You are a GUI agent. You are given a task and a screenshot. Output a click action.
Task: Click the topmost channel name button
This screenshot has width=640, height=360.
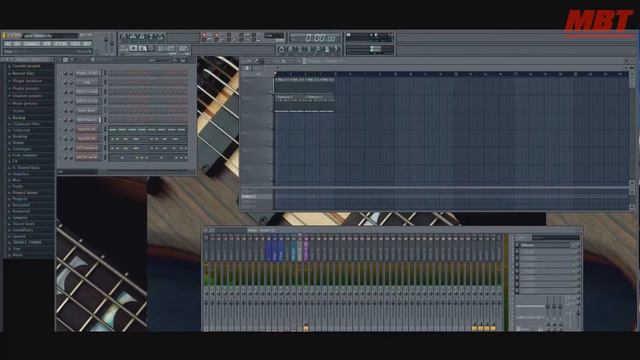[87, 73]
